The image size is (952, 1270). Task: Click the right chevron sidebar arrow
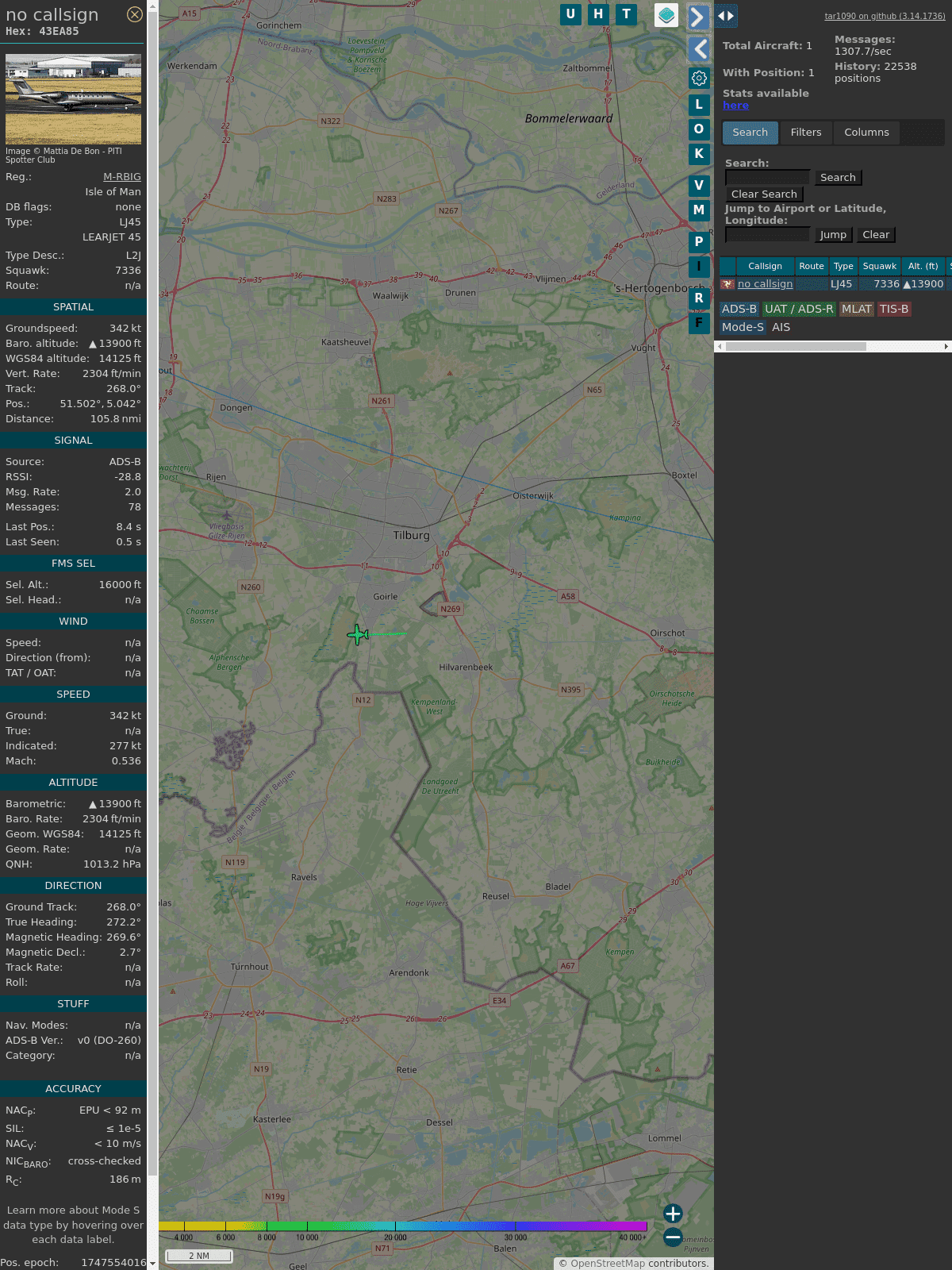click(698, 17)
